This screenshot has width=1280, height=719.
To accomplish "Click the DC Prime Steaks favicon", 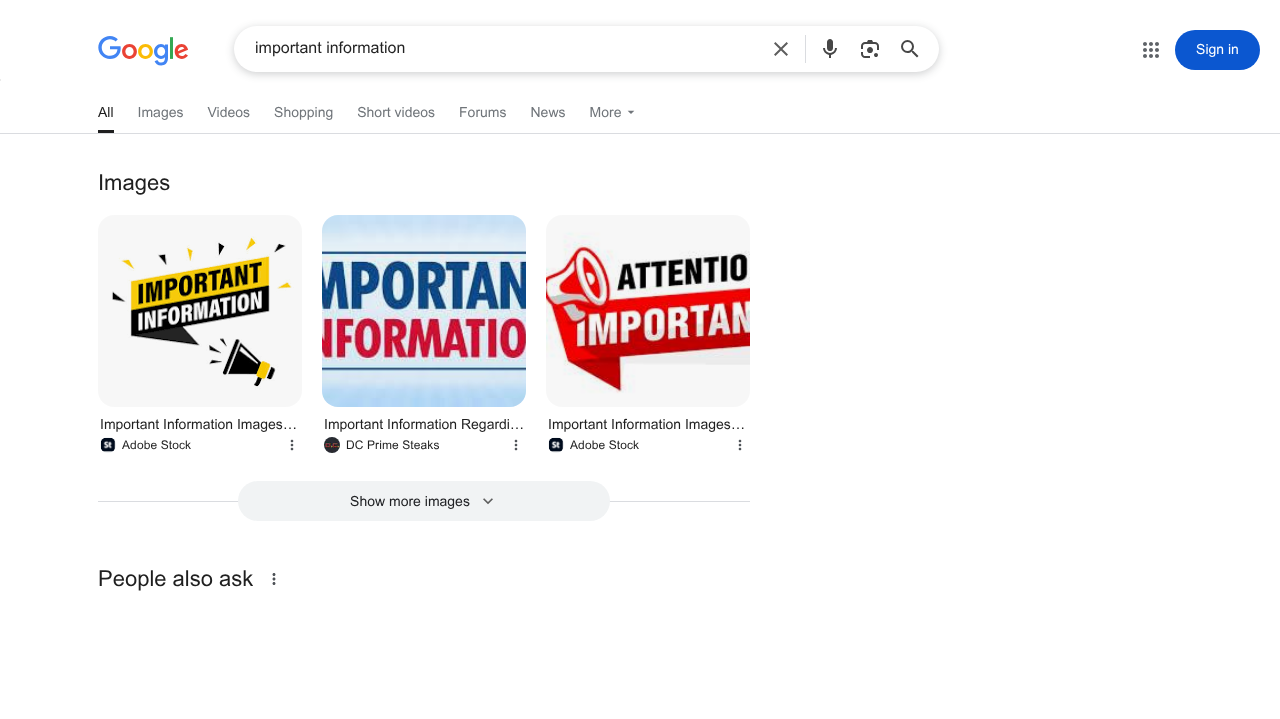I will 332,445.
